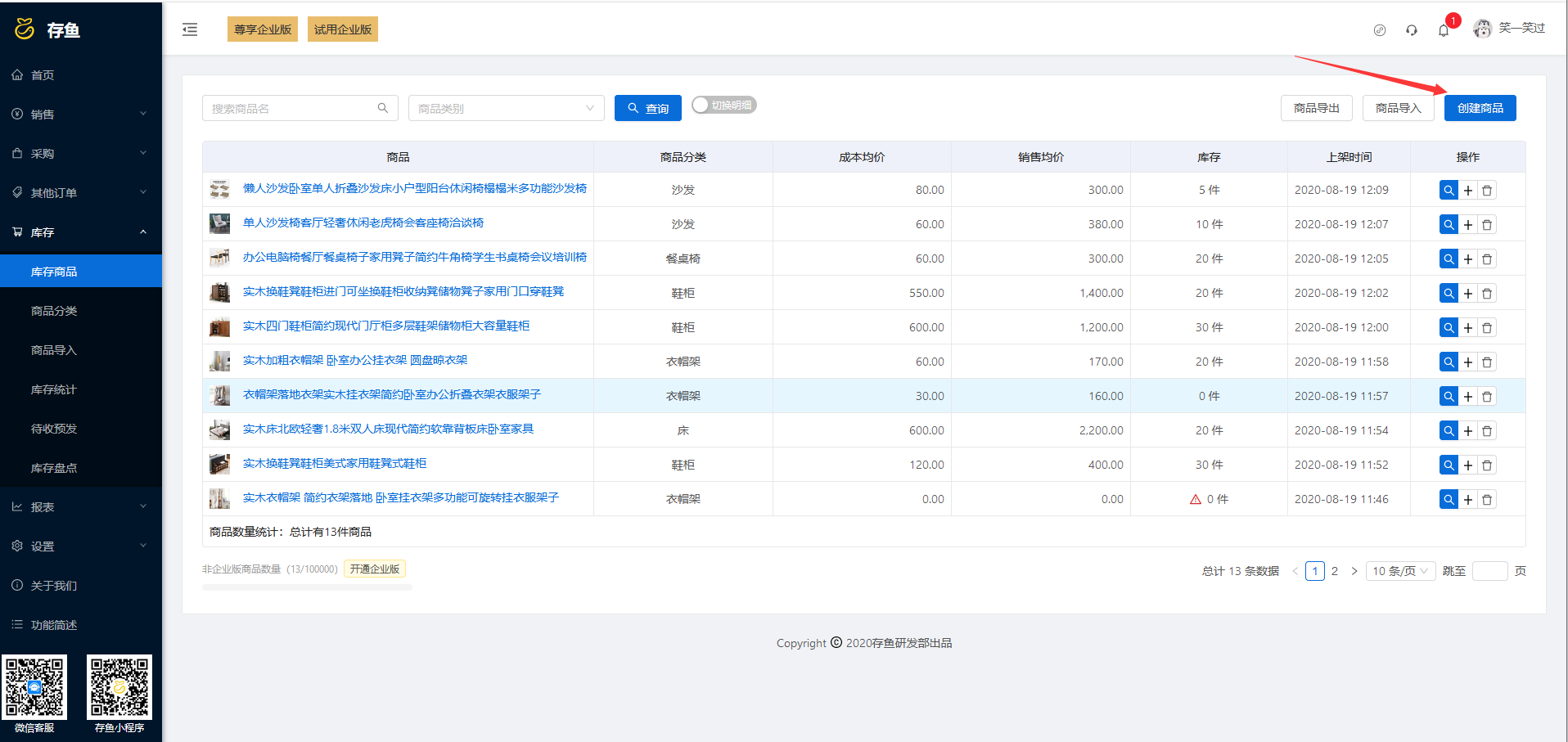The image size is (1568, 742).
Task: Expand the 采购 sidebar menu
Action: [81, 154]
